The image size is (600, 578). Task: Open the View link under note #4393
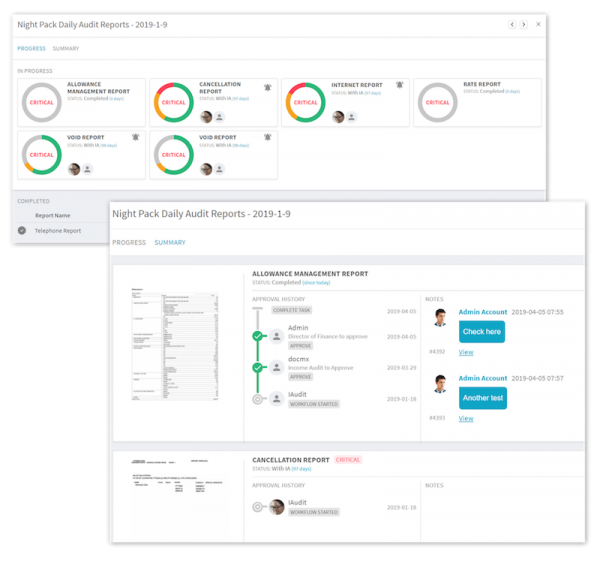[x=465, y=418]
